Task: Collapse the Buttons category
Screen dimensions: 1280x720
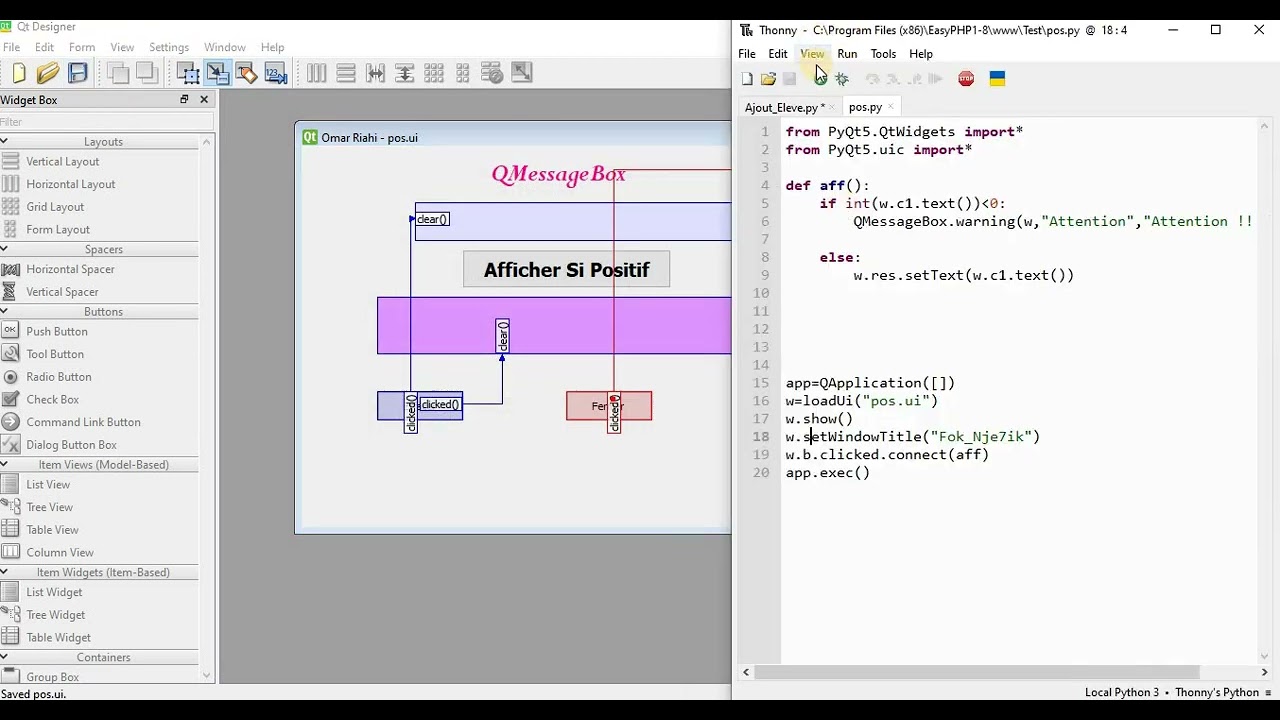Action: [x=5, y=311]
